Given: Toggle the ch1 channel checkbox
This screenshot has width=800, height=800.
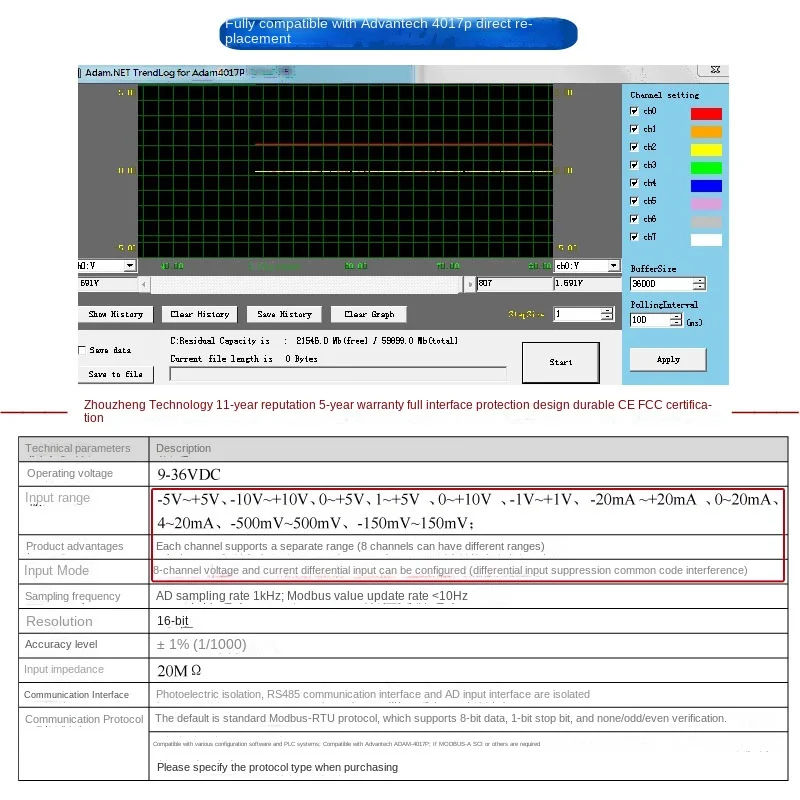Looking at the screenshot, I should [x=634, y=129].
